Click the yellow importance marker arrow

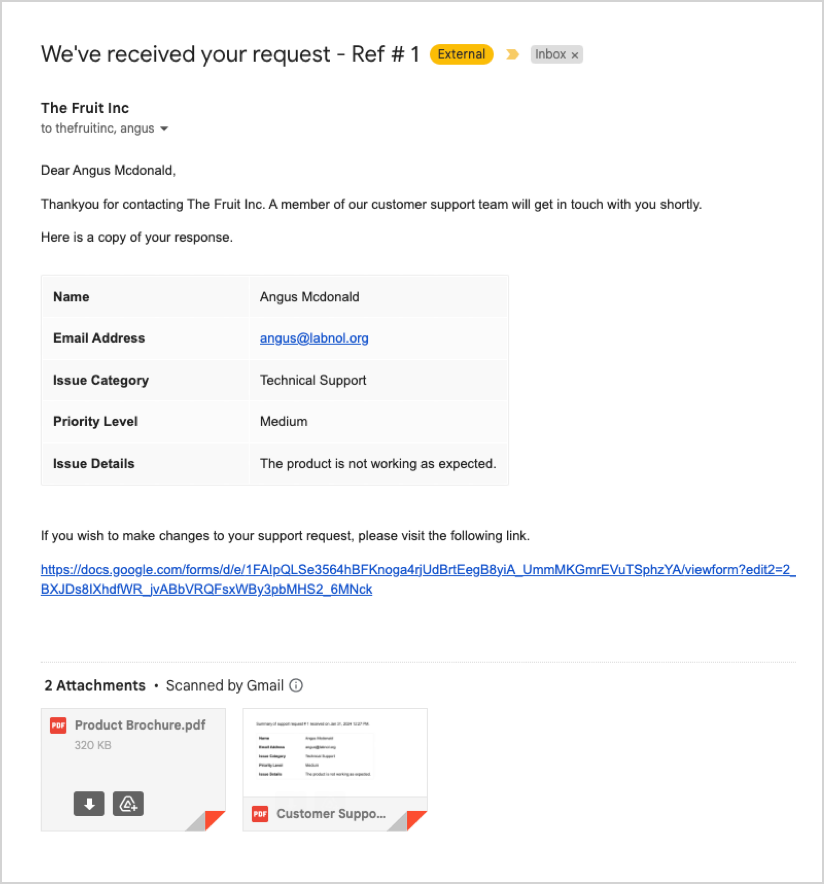click(513, 55)
